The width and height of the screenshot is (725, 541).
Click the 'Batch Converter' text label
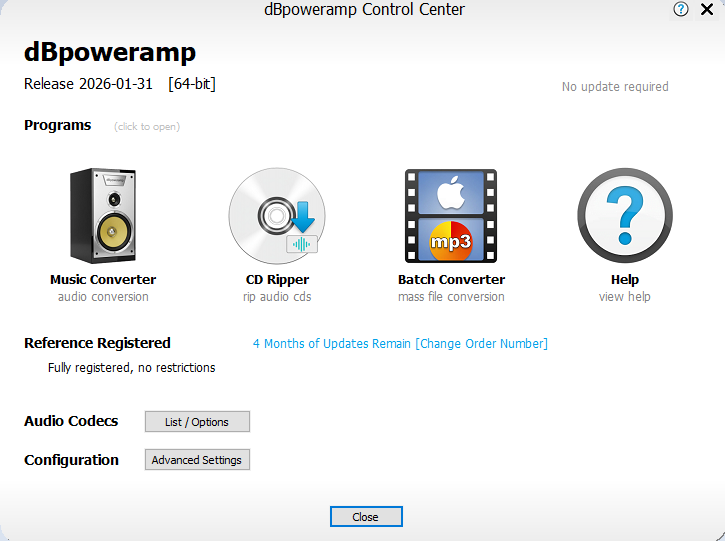[451, 280]
